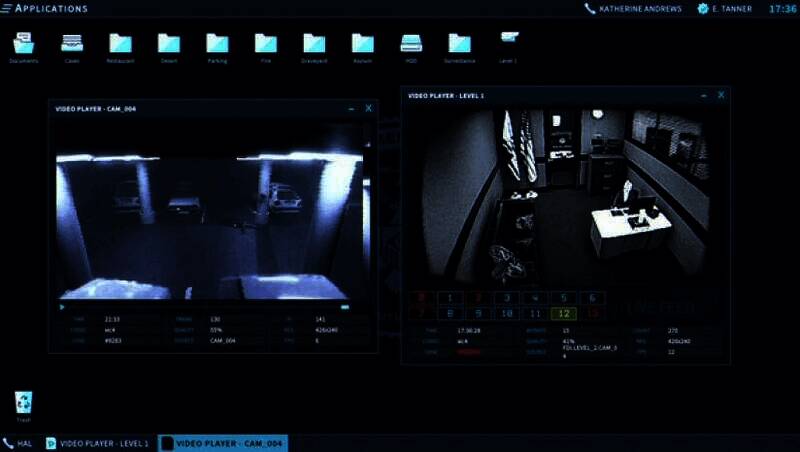The image size is (800, 452).
Task: Open the E. Tanner user menu
Action: 727,8
